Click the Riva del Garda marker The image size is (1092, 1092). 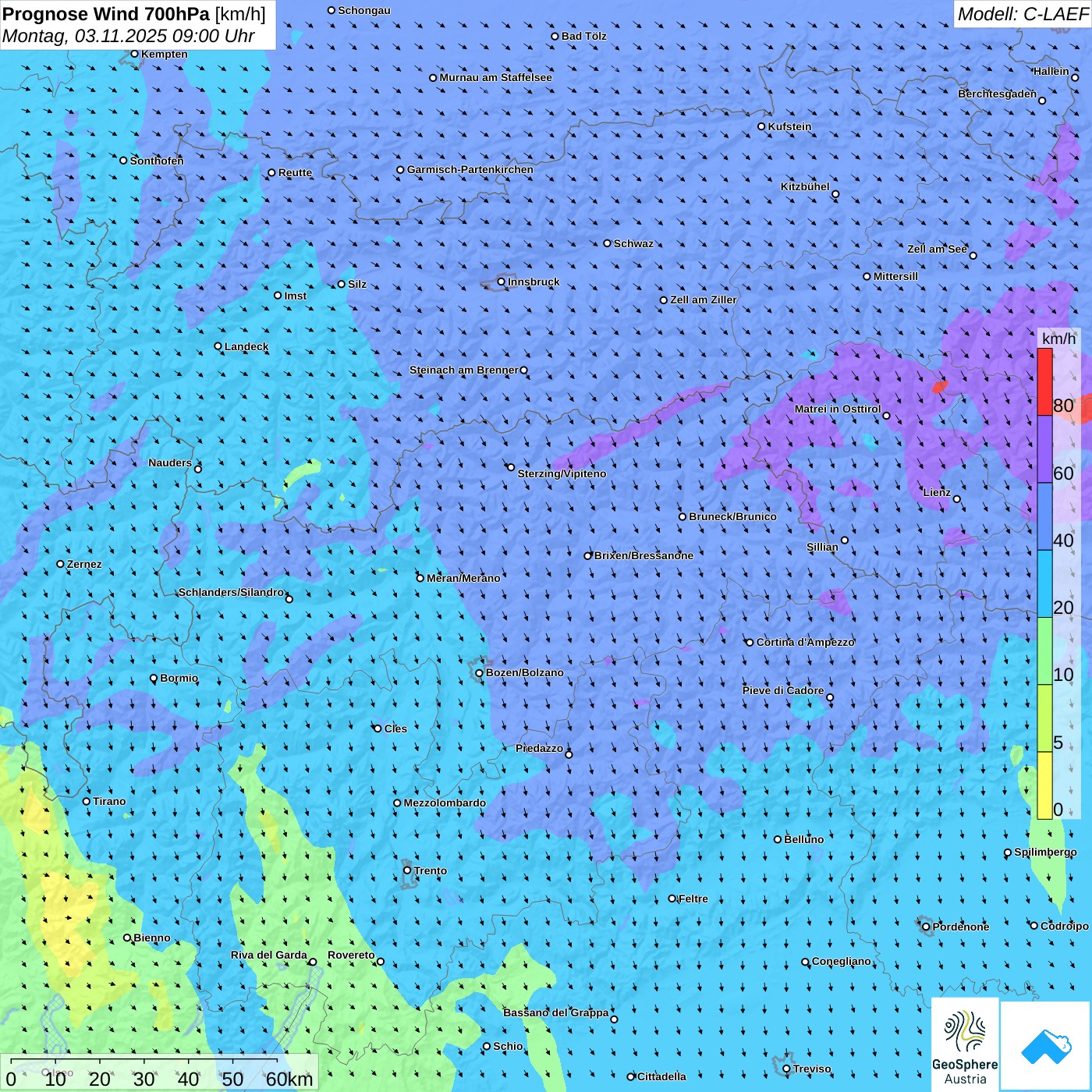[x=313, y=962]
